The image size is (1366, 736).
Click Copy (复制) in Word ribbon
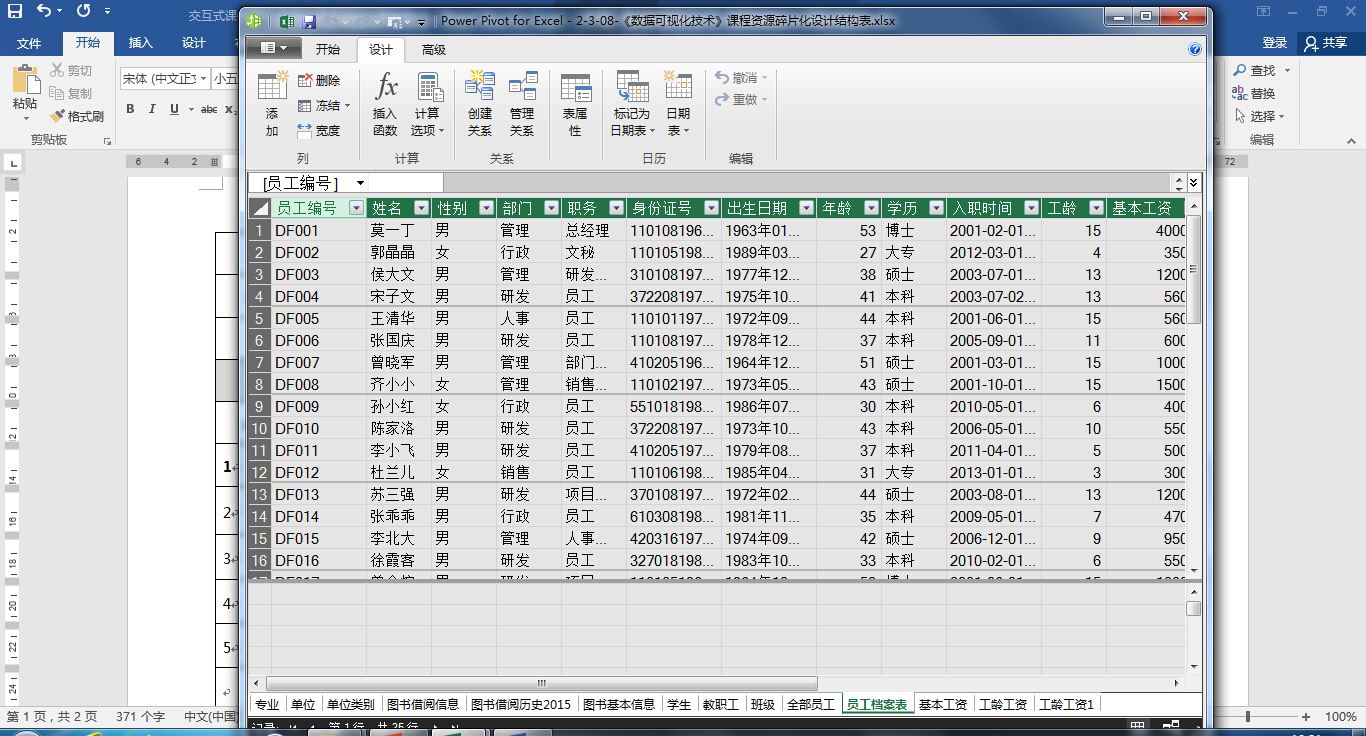tap(70, 93)
